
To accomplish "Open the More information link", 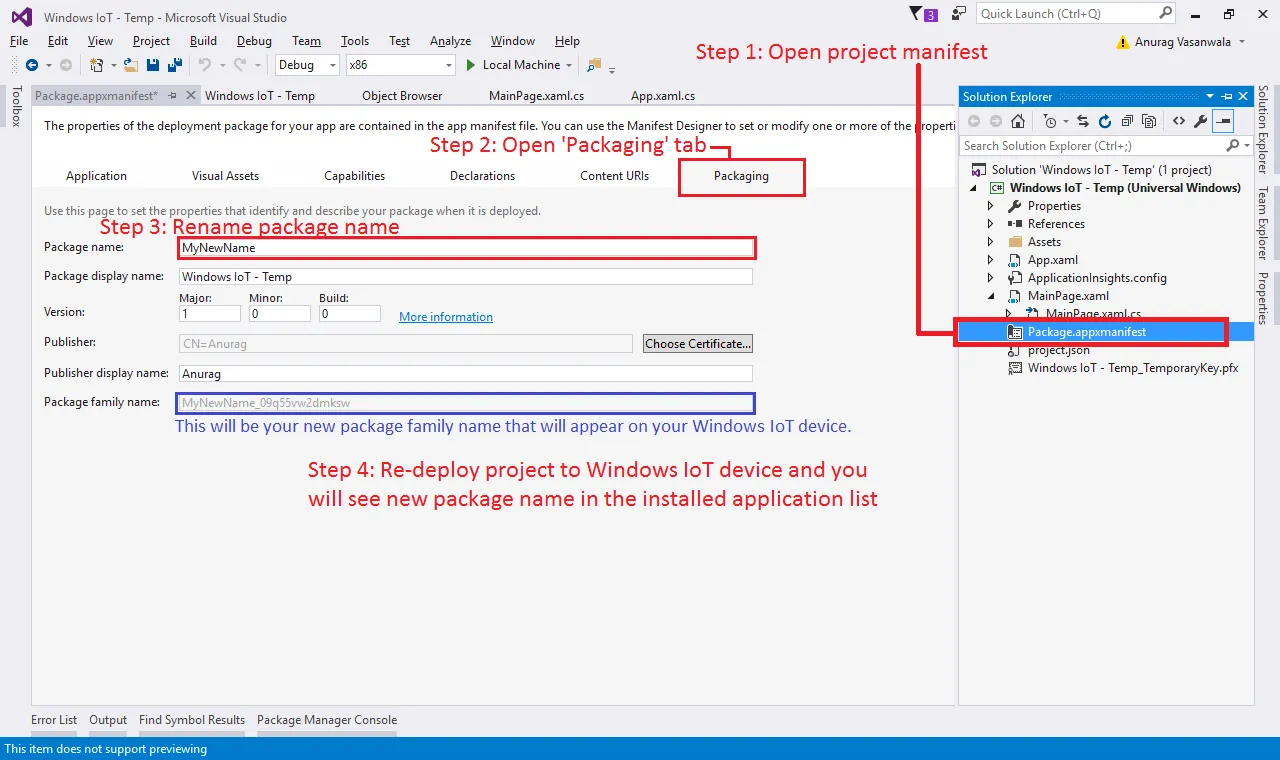I will coord(446,317).
